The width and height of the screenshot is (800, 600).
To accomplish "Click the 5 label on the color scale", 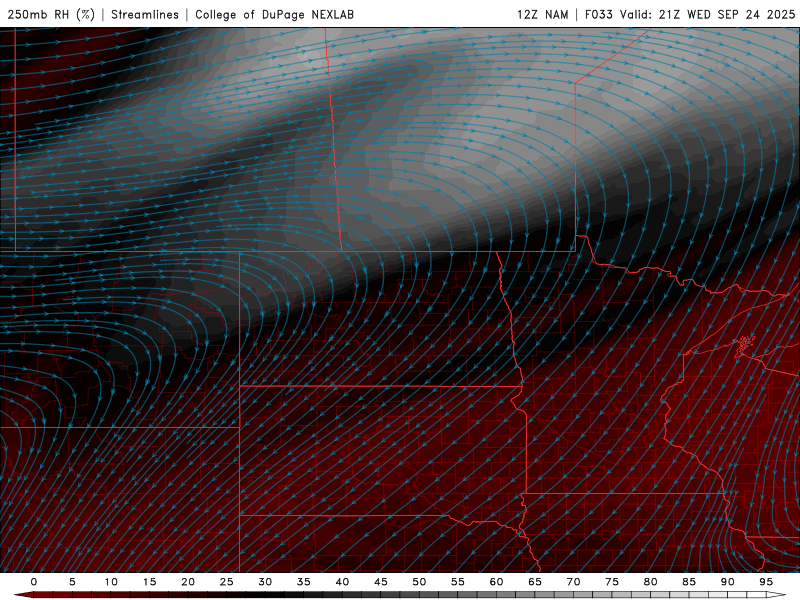I will coord(72,582).
